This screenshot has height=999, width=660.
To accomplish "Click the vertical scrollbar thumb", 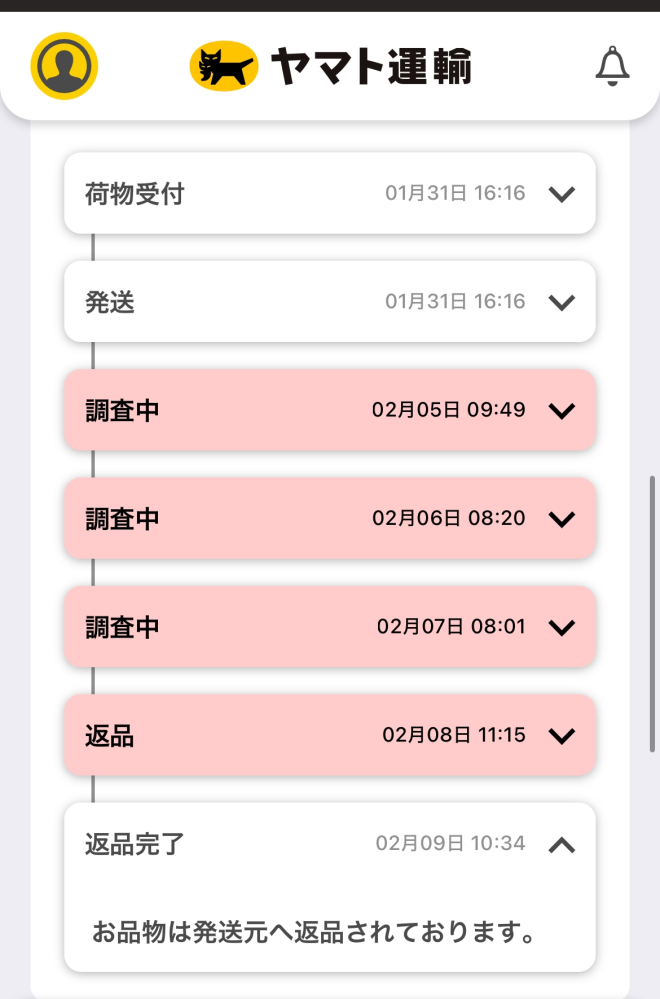I will 652,614.
